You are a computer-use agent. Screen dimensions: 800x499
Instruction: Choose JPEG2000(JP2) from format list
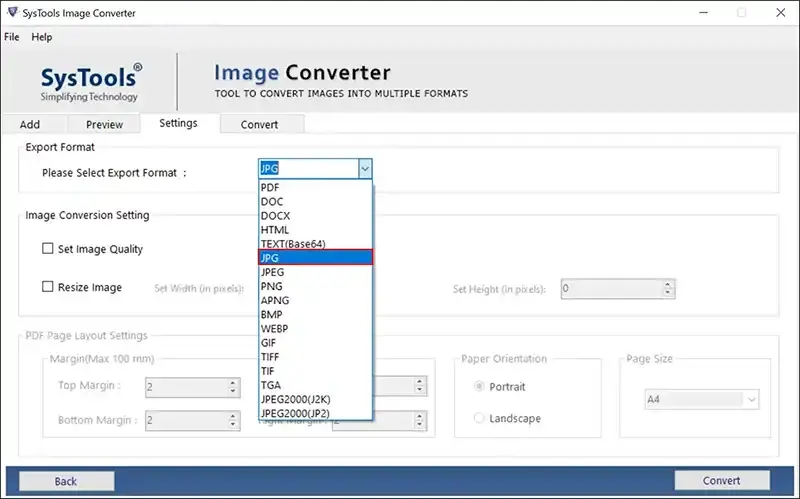click(315, 413)
